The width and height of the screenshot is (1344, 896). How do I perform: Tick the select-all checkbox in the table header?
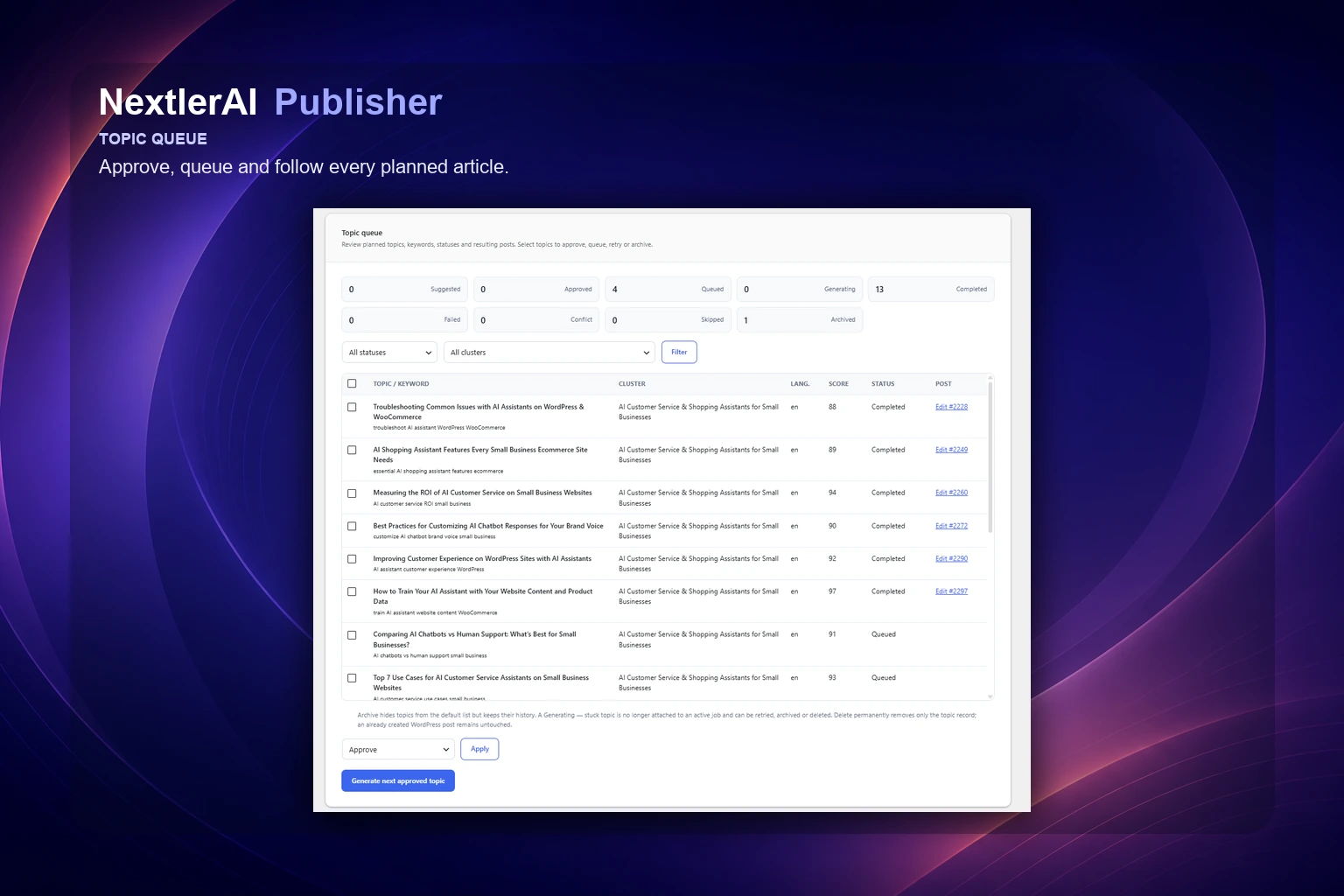[x=352, y=383]
